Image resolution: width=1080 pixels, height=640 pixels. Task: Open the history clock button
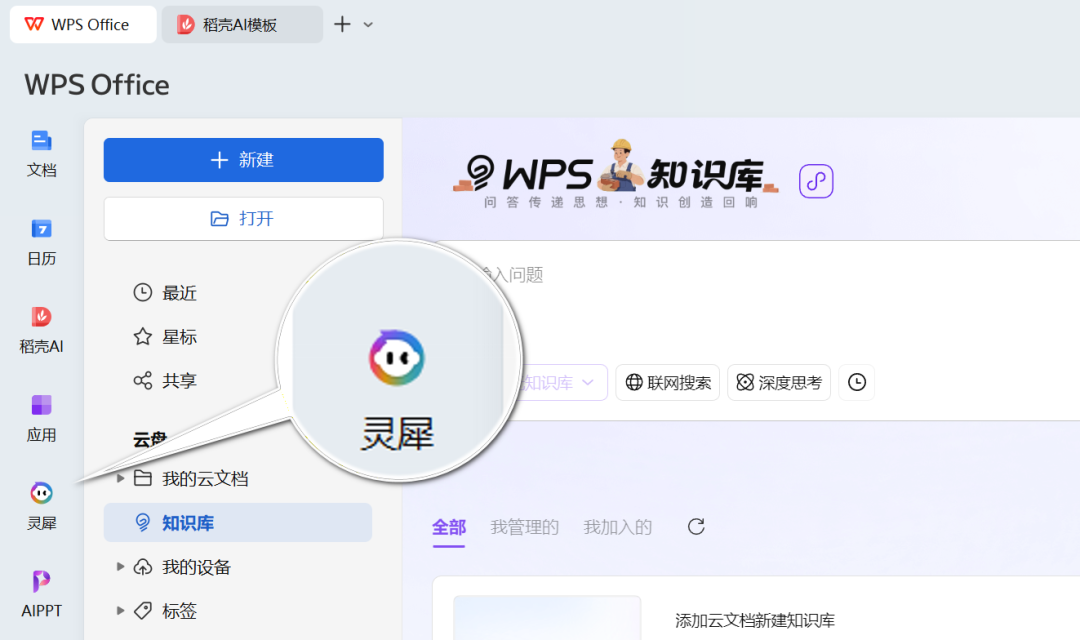tap(857, 382)
